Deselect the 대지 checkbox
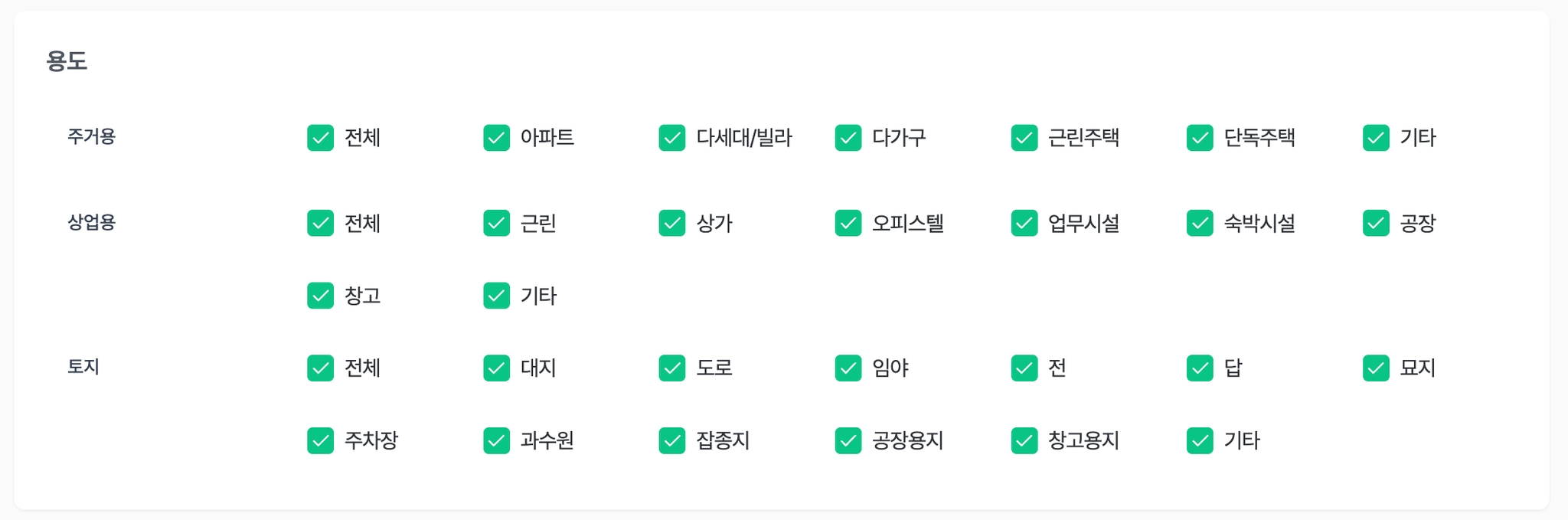This screenshot has width=1568, height=520. 496,368
